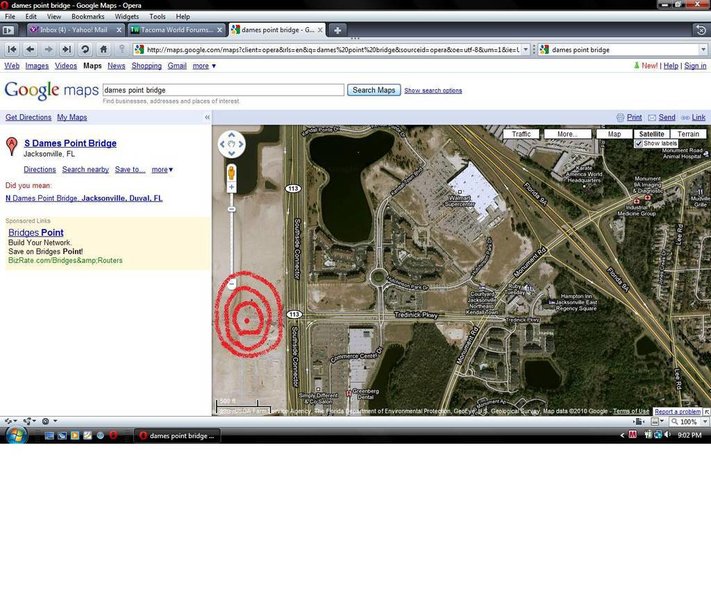The height and width of the screenshot is (599, 711).
Task: Click the McAfee red M tray icon
Action: (633, 435)
